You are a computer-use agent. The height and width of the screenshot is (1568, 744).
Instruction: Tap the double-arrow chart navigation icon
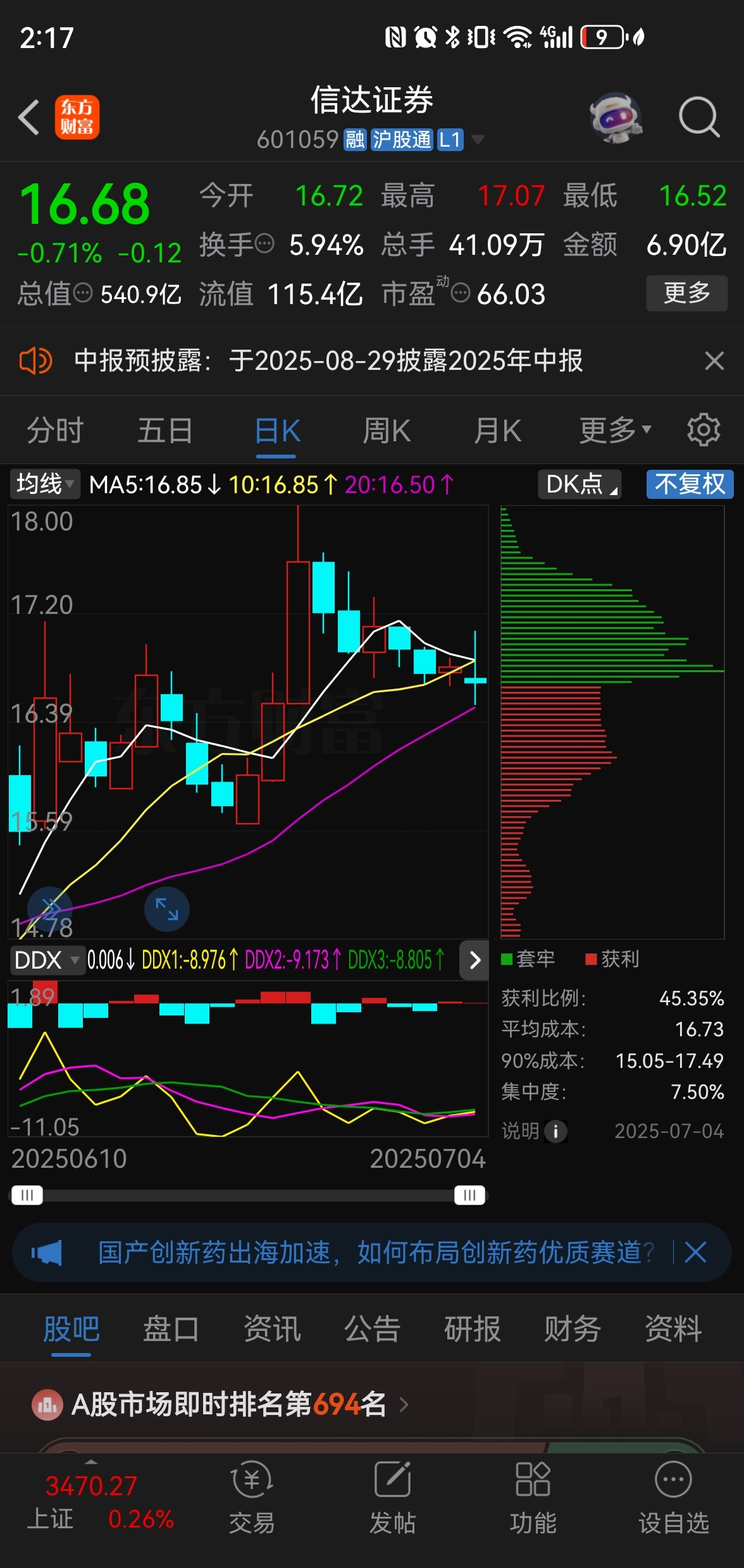(x=50, y=909)
